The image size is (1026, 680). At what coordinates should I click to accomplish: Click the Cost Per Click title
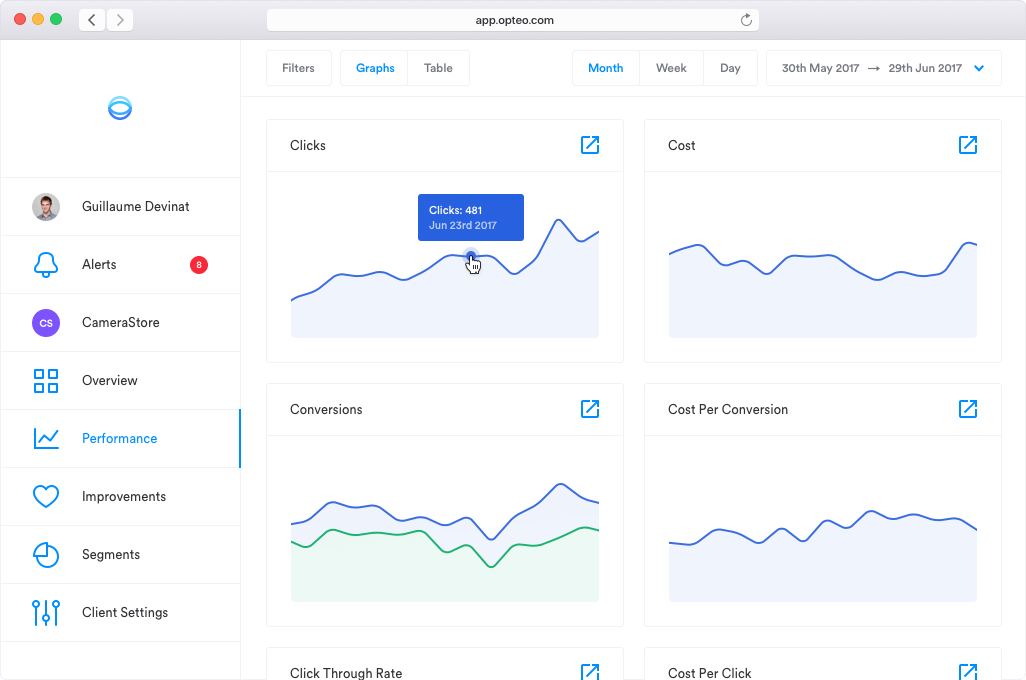[709, 673]
